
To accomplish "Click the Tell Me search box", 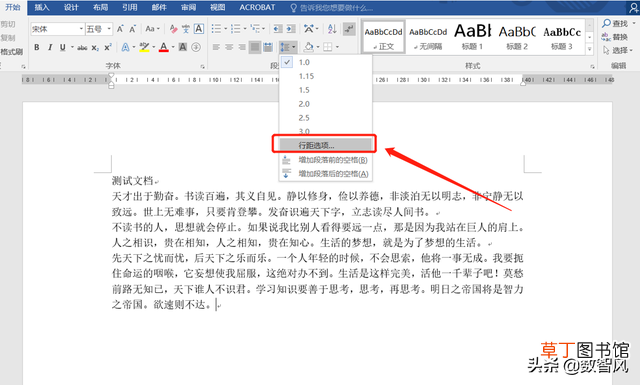I will (x=331, y=8).
